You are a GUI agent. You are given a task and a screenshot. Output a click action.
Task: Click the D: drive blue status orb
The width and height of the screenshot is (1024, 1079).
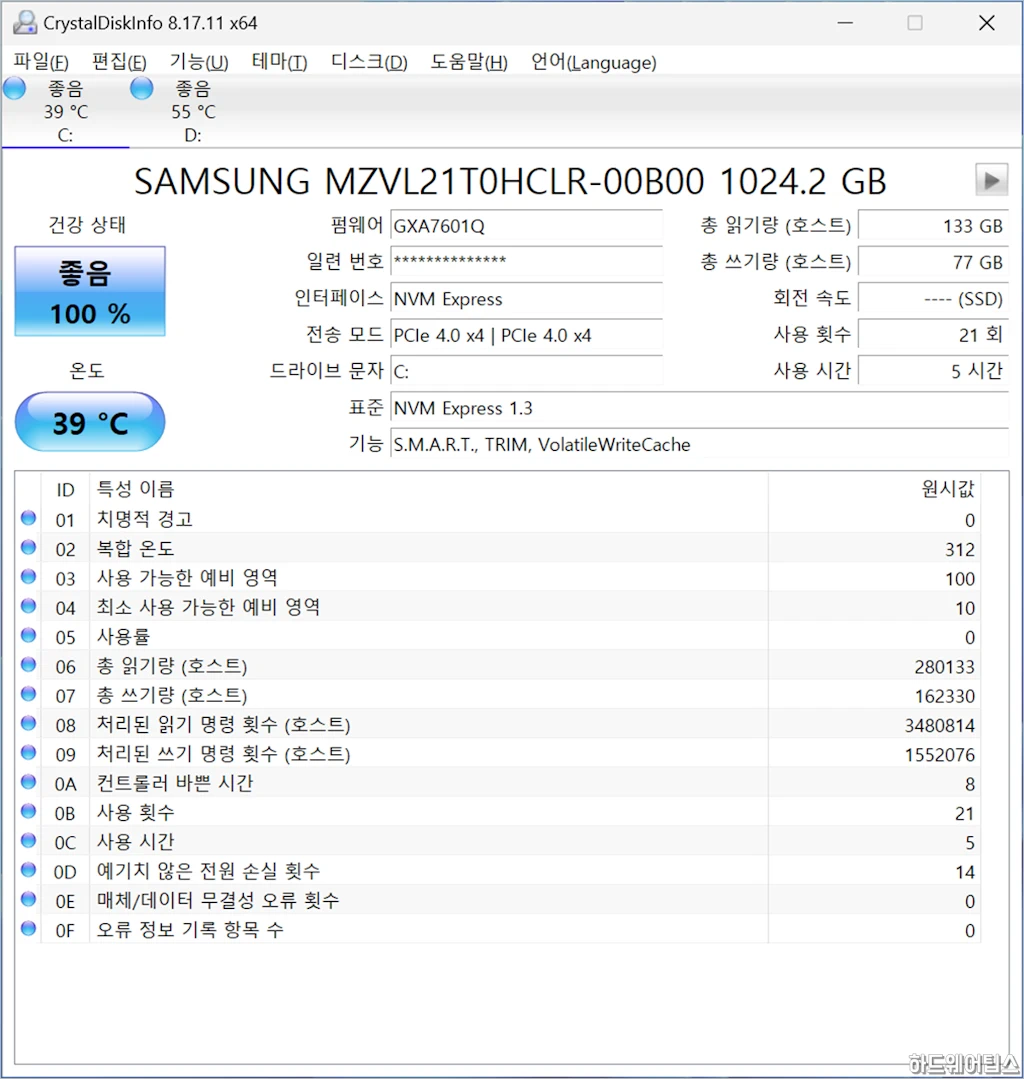coord(142,88)
